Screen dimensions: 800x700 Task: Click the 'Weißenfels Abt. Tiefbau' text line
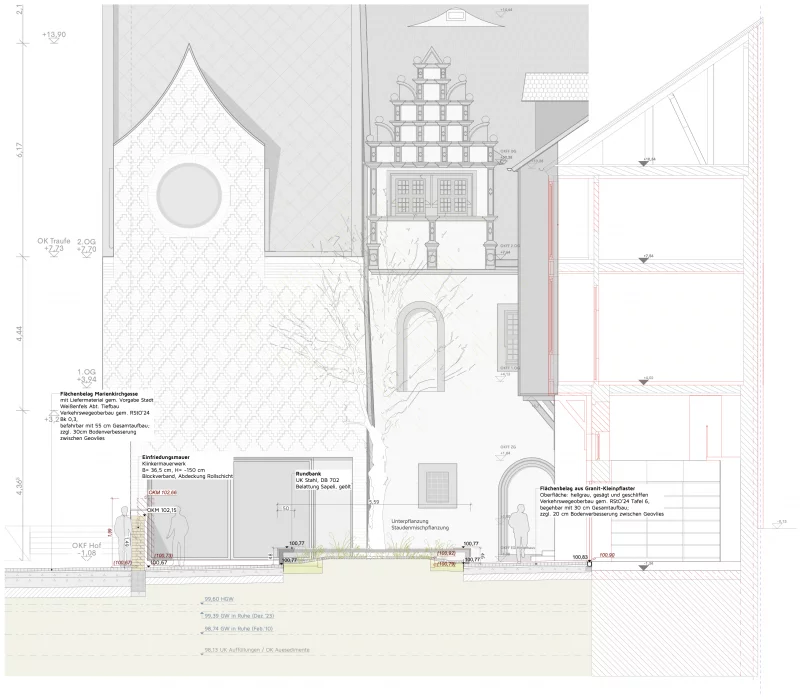(89, 406)
